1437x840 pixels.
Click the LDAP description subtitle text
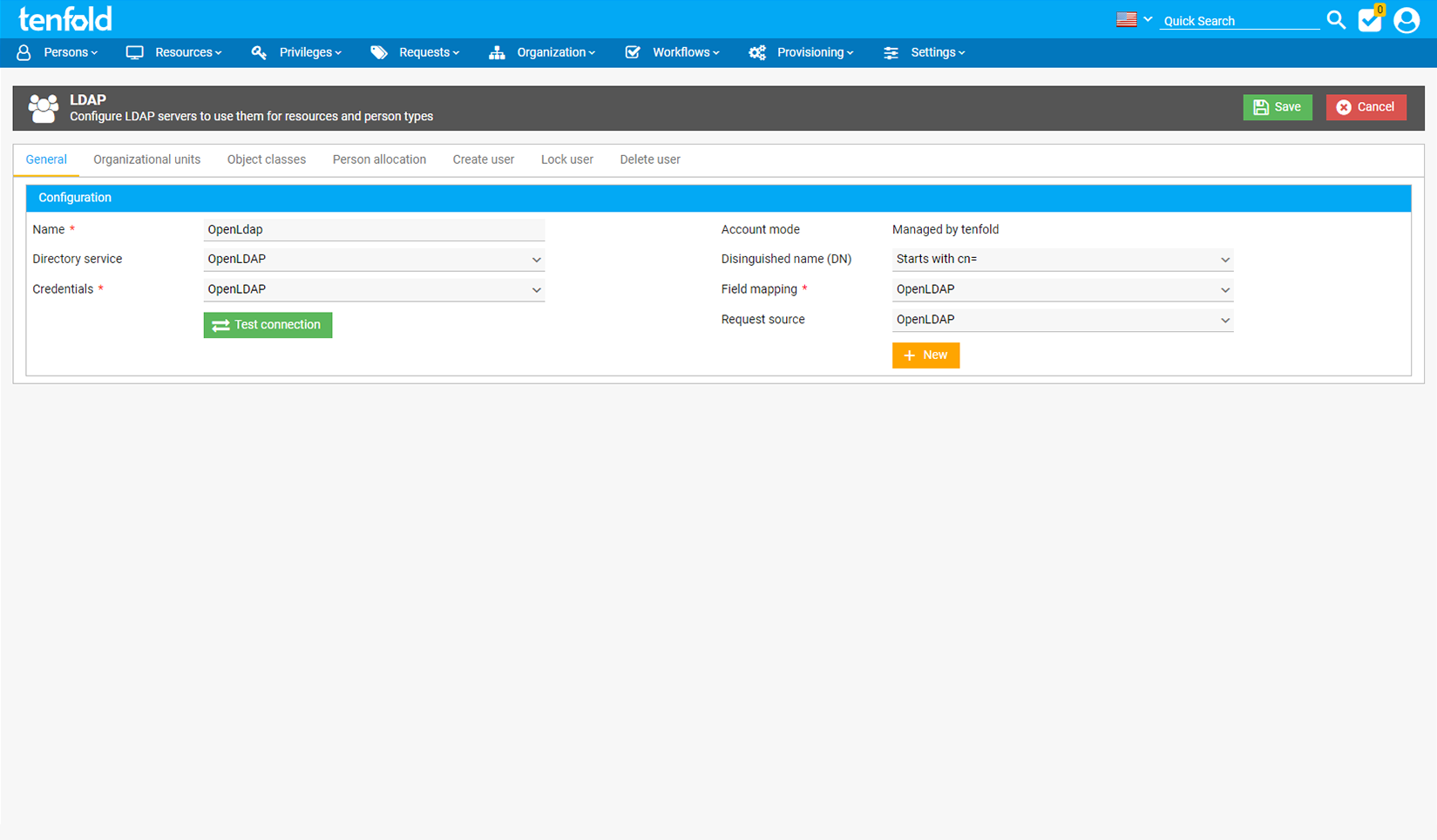[251, 117]
